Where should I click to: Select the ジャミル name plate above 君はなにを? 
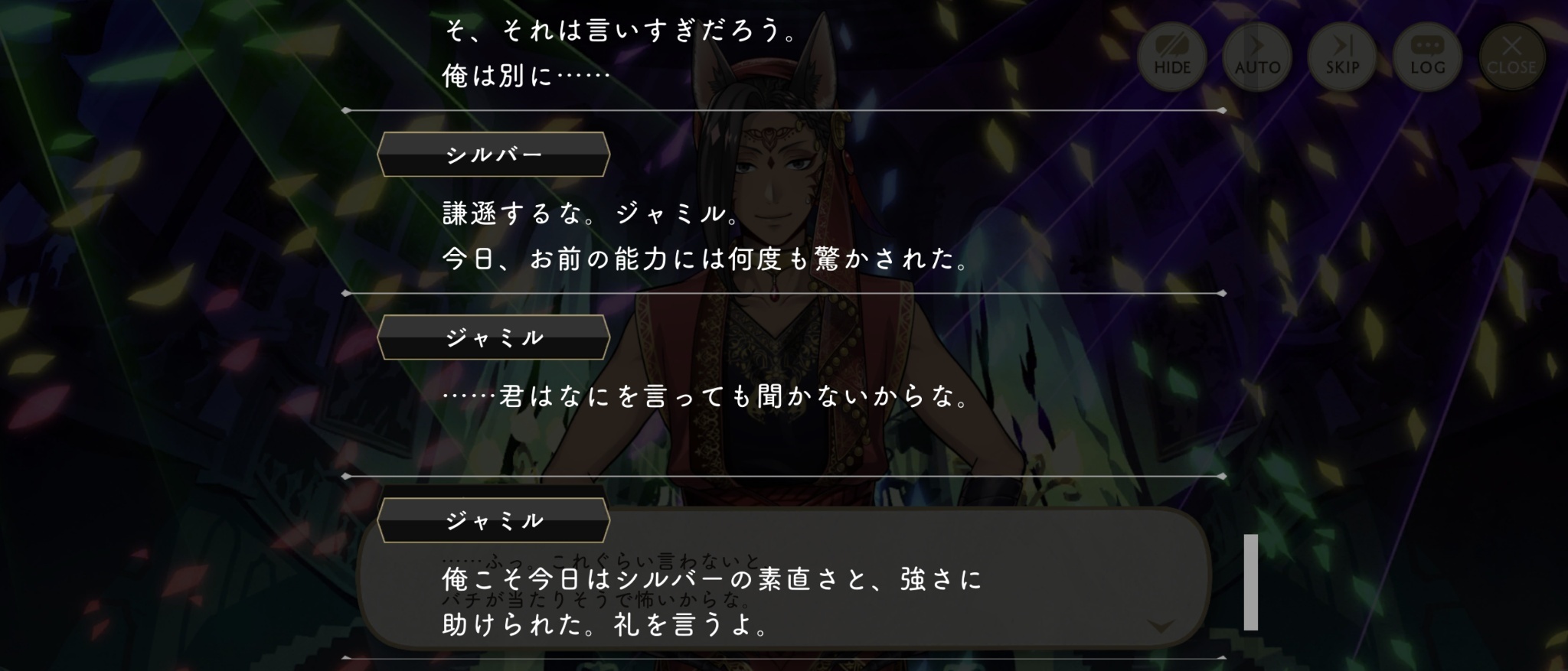(494, 337)
